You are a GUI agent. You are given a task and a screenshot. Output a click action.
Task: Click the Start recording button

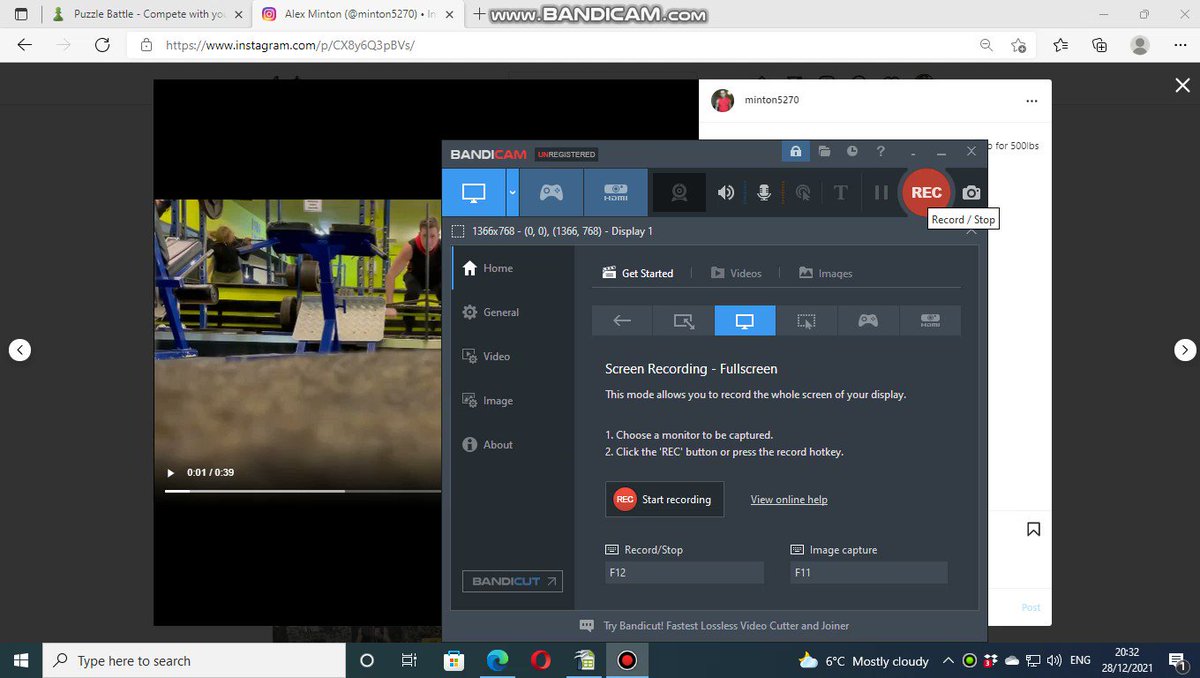pos(665,499)
